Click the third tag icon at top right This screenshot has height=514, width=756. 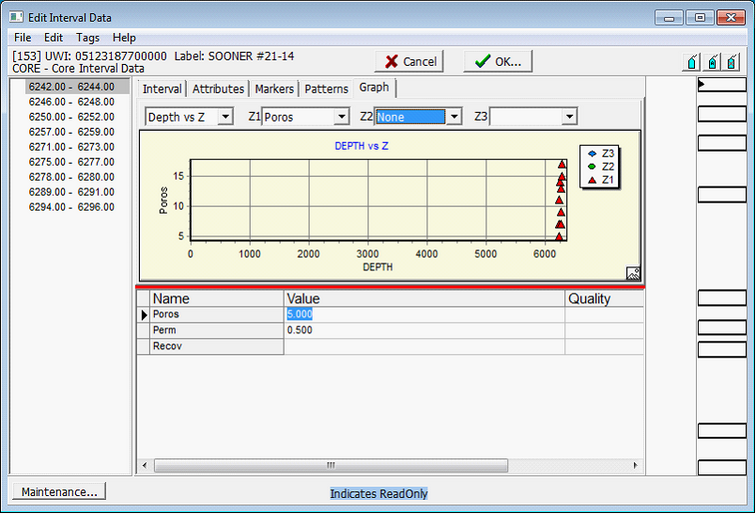tap(732, 62)
